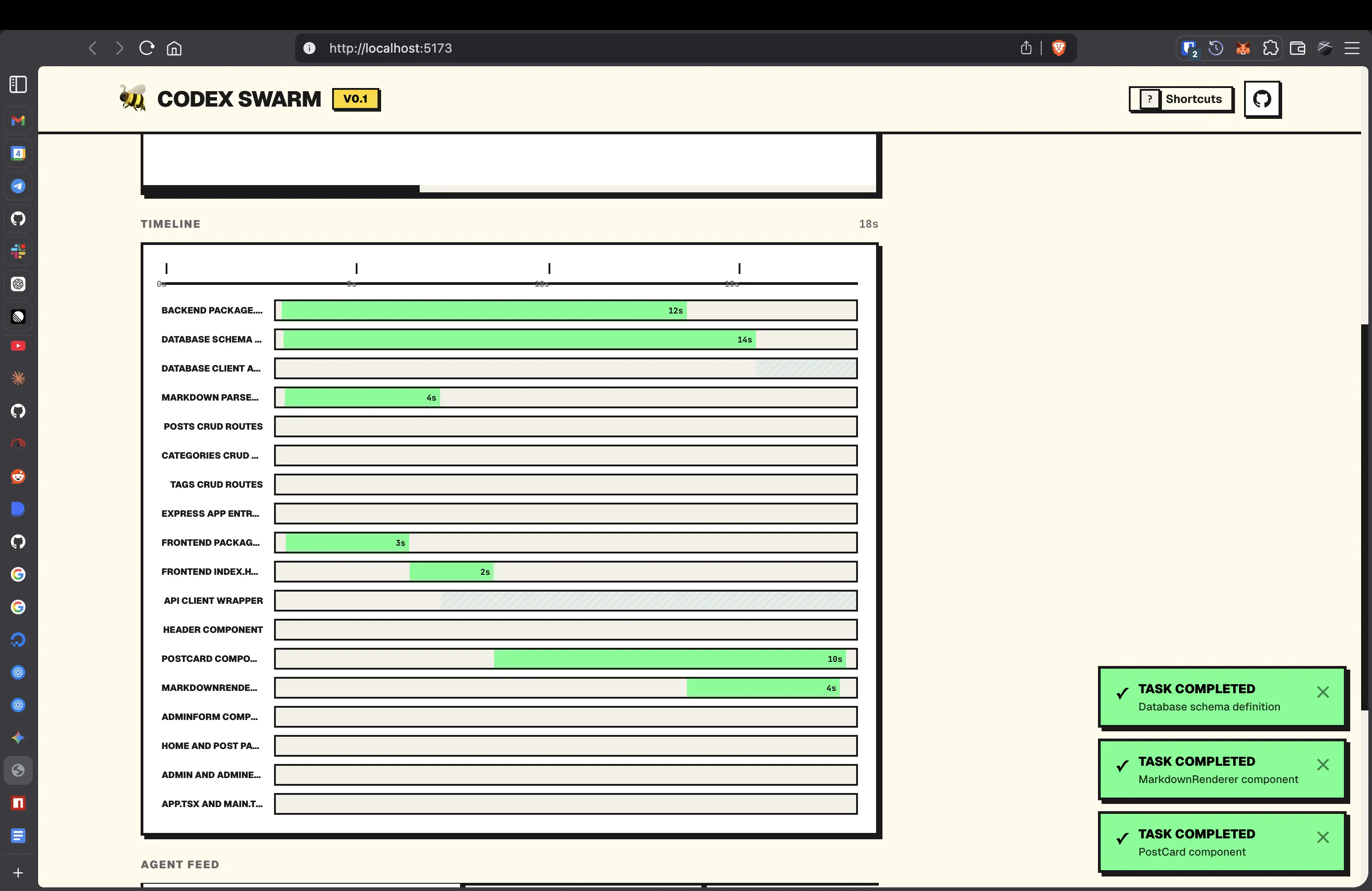Open YouTube sidebar shortcut
This screenshot has width=1372, height=891.
(x=18, y=346)
